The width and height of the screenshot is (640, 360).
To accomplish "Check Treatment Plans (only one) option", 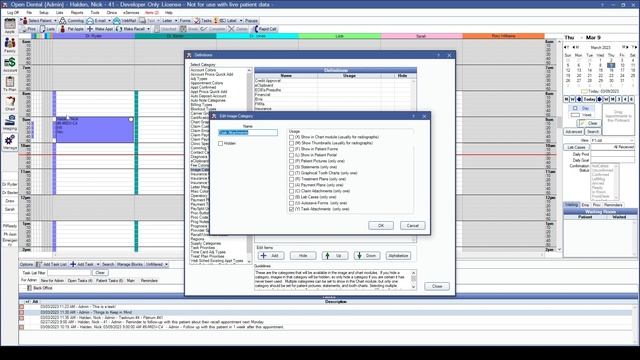I will 291,179.
